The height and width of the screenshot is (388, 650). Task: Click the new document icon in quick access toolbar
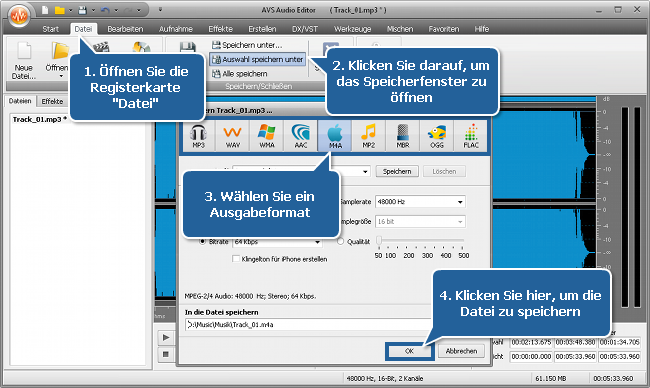(x=45, y=10)
